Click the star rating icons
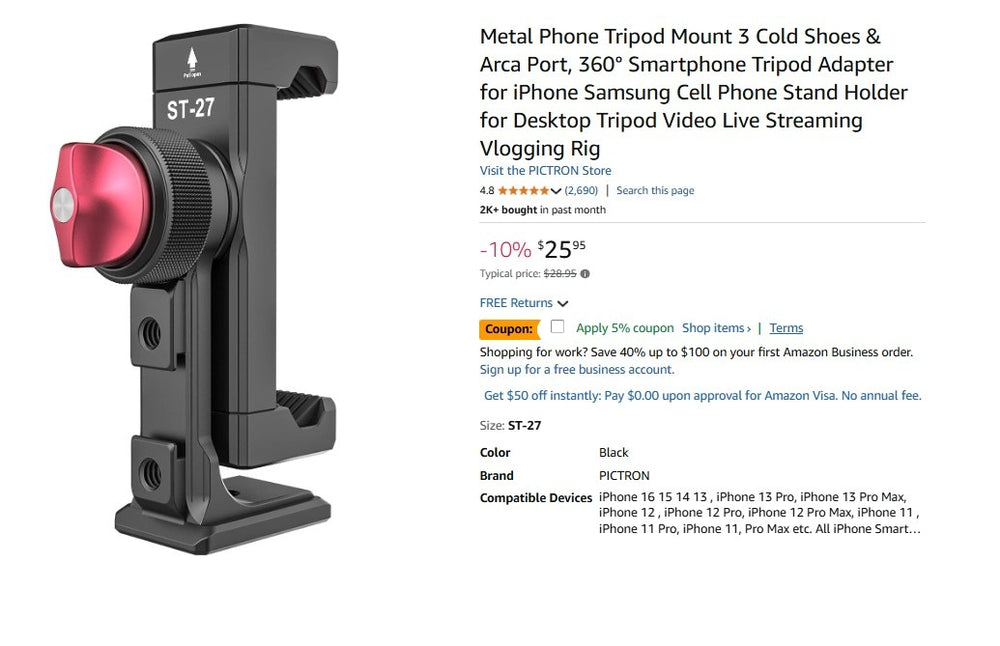The width and height of the screenshot is (1000, 646). 523,191
